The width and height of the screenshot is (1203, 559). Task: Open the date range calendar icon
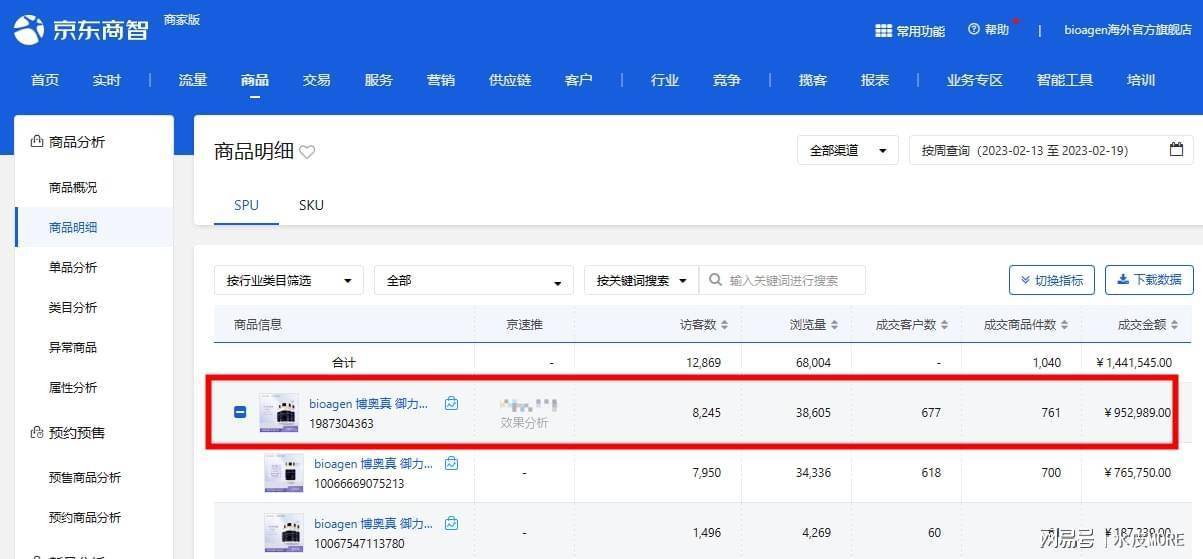(x=1176, y=150)
